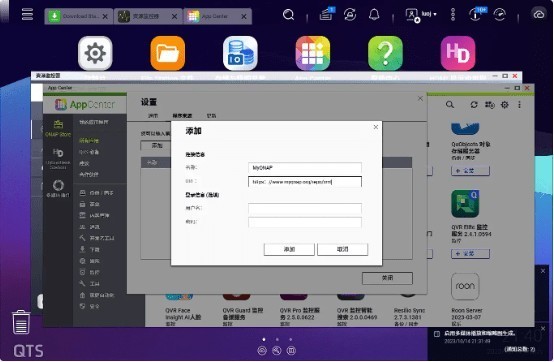Select the multimedia add-ons sidebar icon
The width and height of the screenshot is (554, 362).
58,188
